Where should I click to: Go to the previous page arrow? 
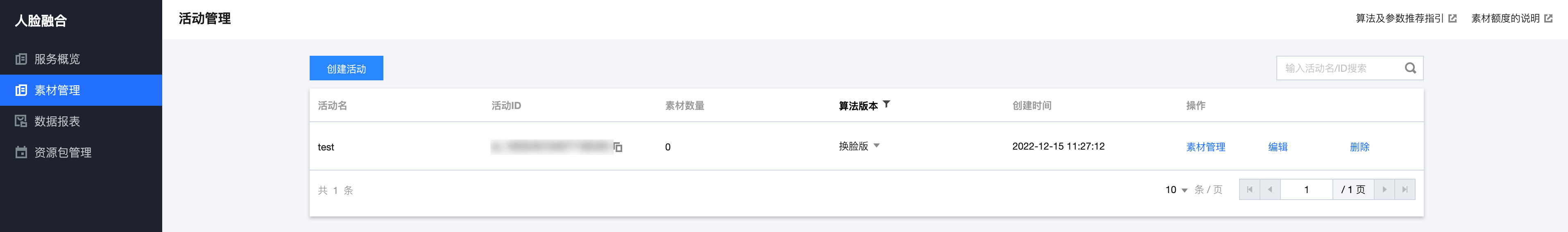pyautogui.click(x=1270, y=189)
